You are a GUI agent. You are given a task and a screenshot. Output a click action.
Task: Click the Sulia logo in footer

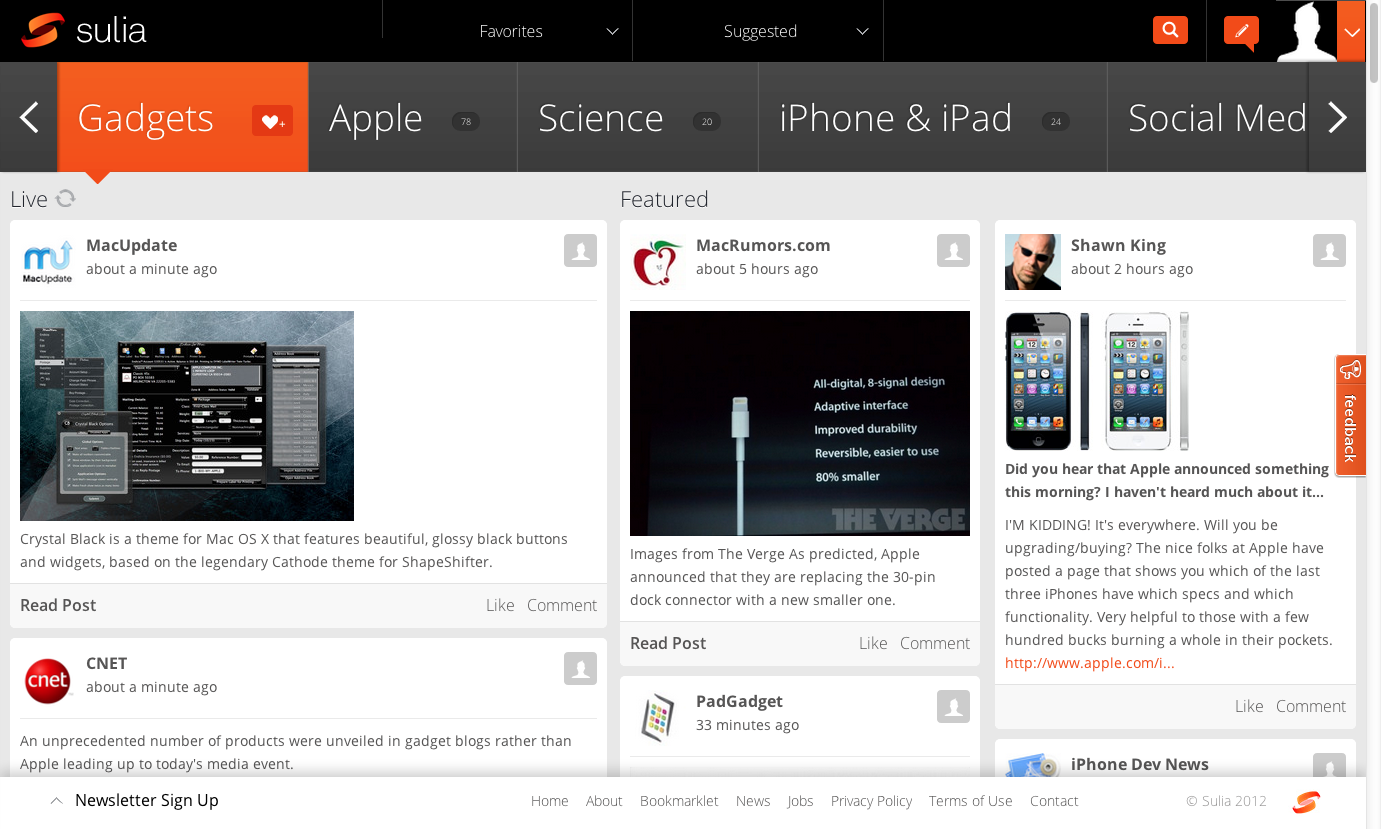click(x=1306, y=802)
